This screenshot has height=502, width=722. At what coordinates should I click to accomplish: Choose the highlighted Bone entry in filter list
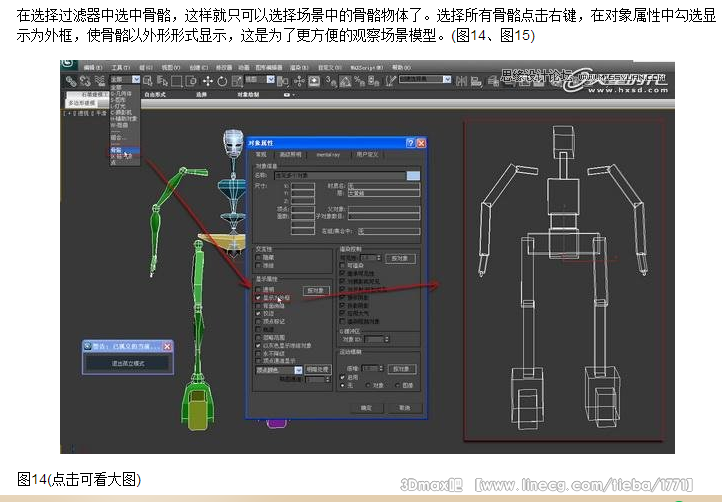124,150
